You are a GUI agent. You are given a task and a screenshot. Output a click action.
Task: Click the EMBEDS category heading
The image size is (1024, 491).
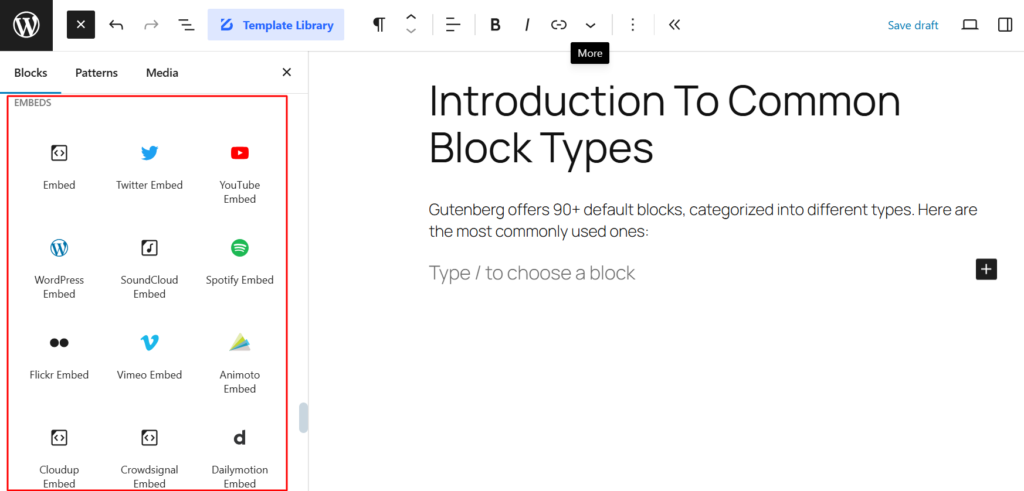(33, 103)
